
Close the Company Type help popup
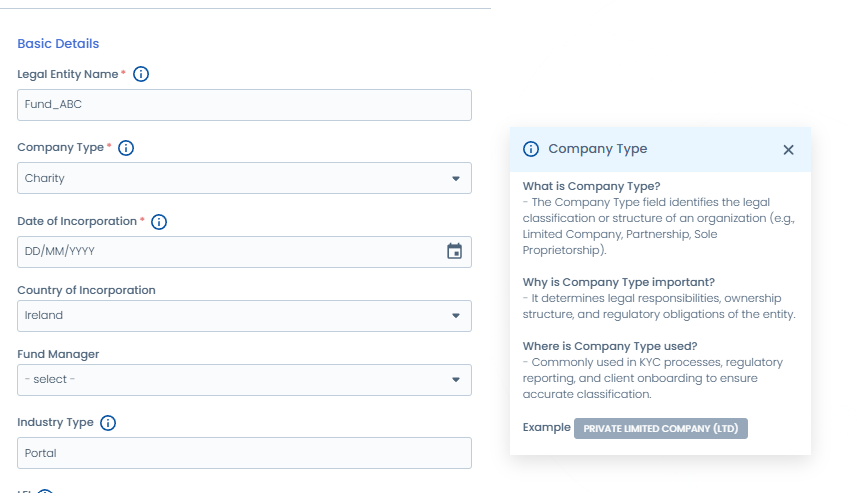tap(788, 150)
